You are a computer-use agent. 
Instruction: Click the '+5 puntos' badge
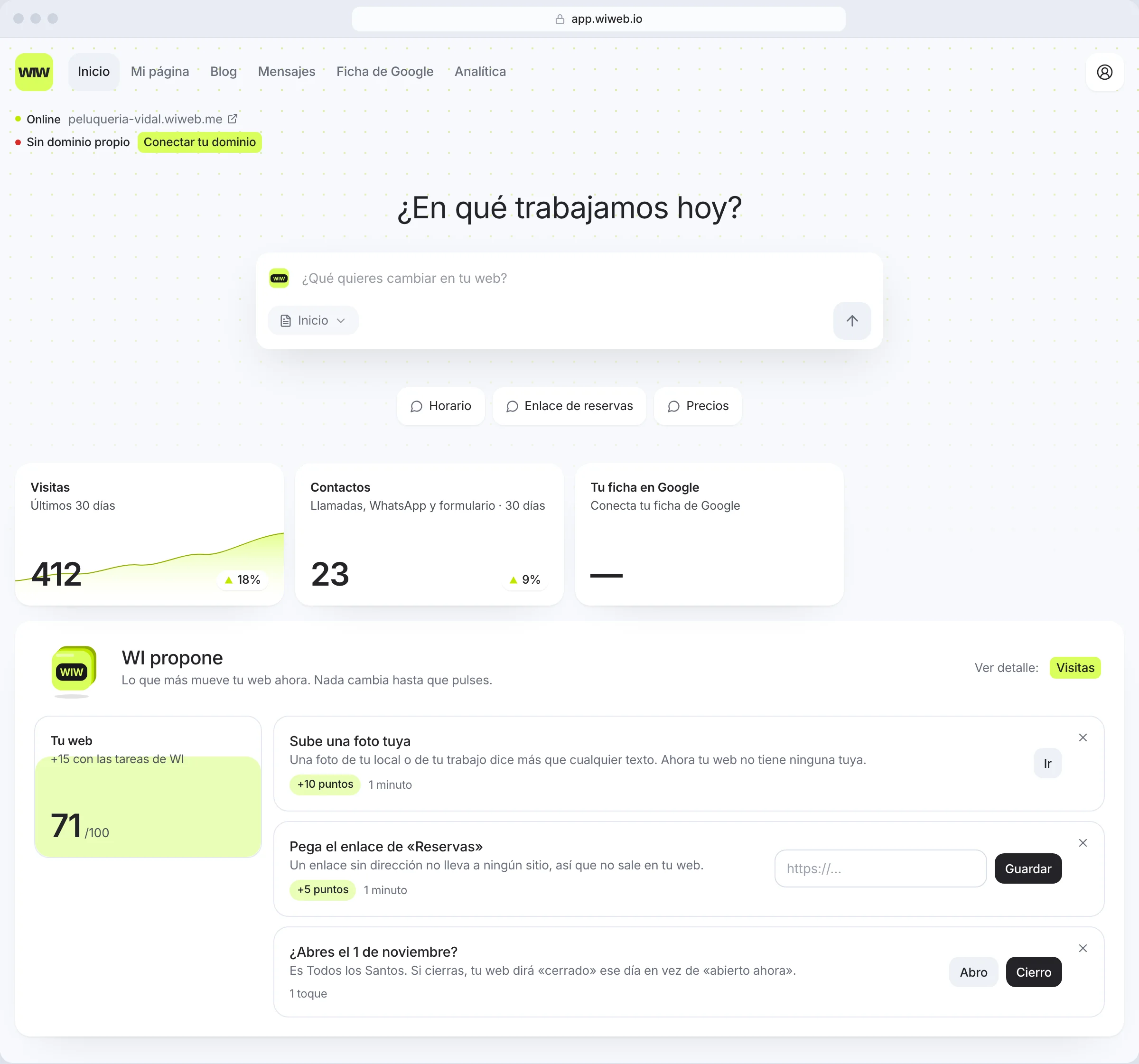322,890
